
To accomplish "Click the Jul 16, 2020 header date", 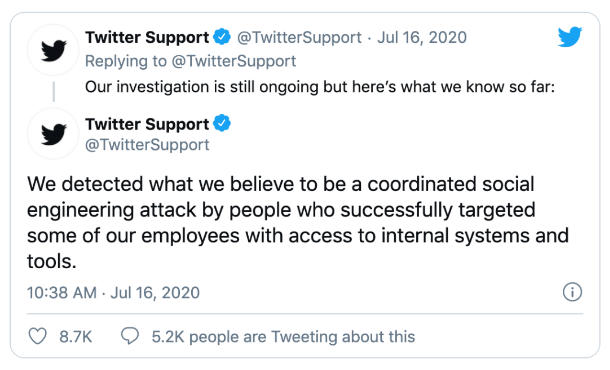I will [x=422, y=37].
